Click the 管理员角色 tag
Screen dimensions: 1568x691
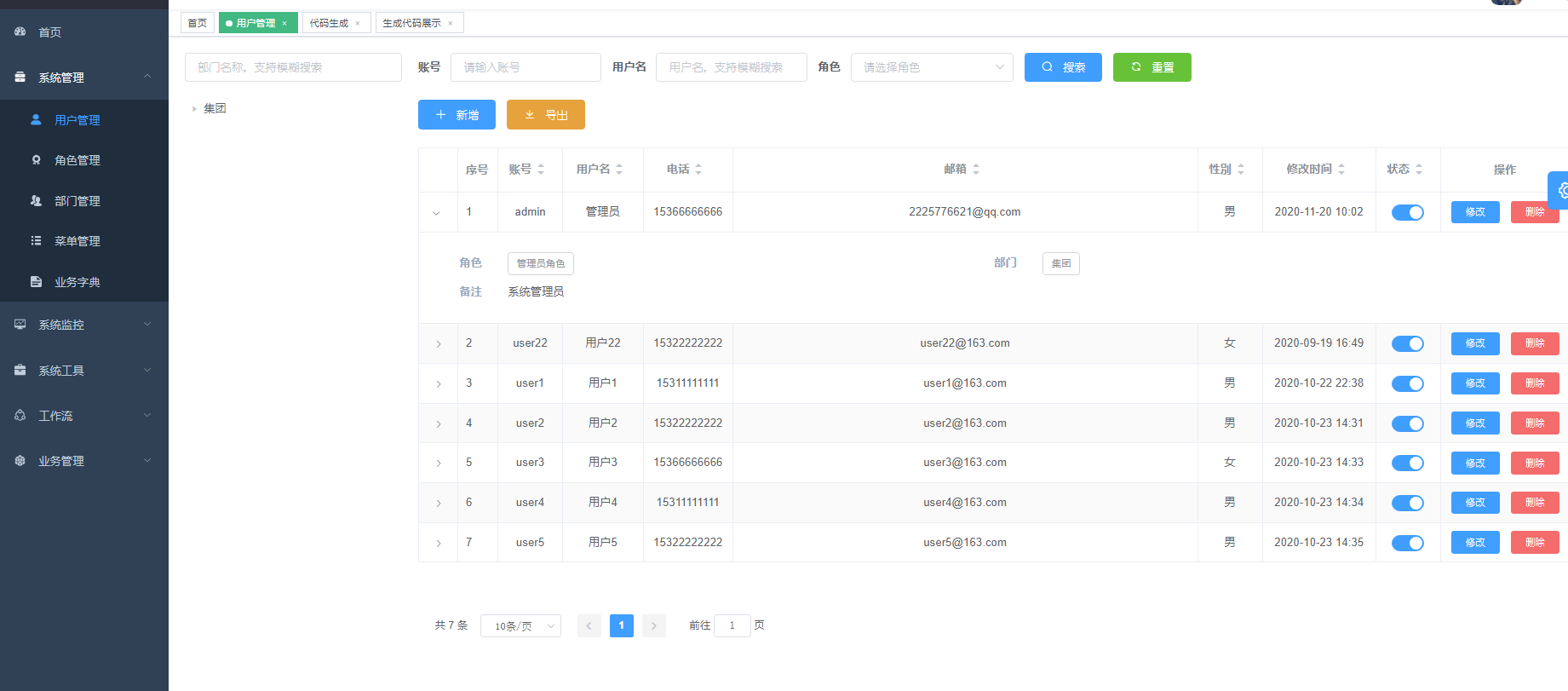tap(541, 264)
